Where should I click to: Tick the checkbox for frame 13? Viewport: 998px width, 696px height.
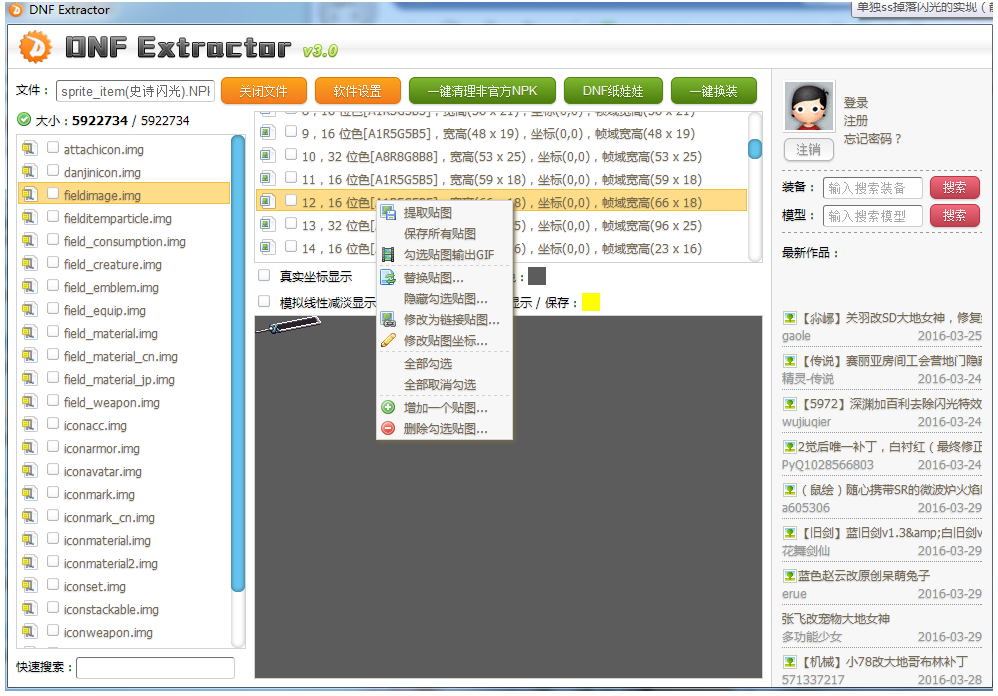(290, 225)
